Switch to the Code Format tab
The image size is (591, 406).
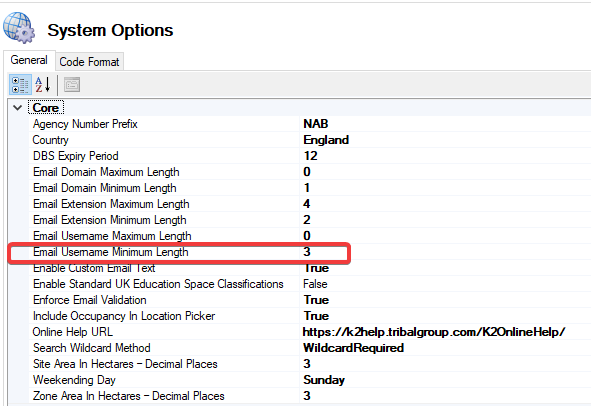[x=89, y=61]
